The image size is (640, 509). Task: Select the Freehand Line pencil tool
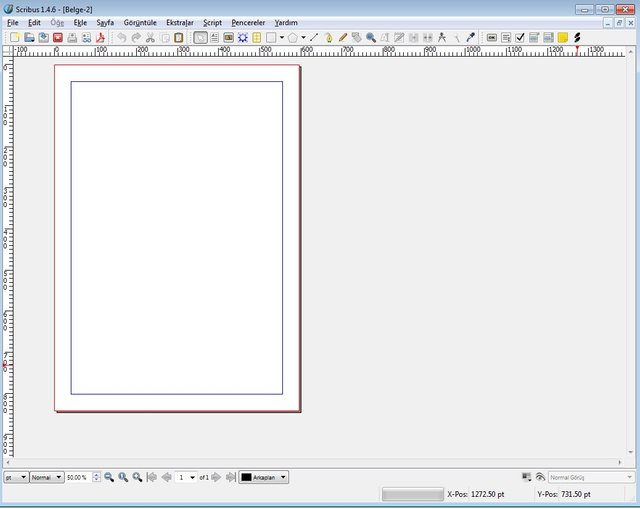point(343,38)
